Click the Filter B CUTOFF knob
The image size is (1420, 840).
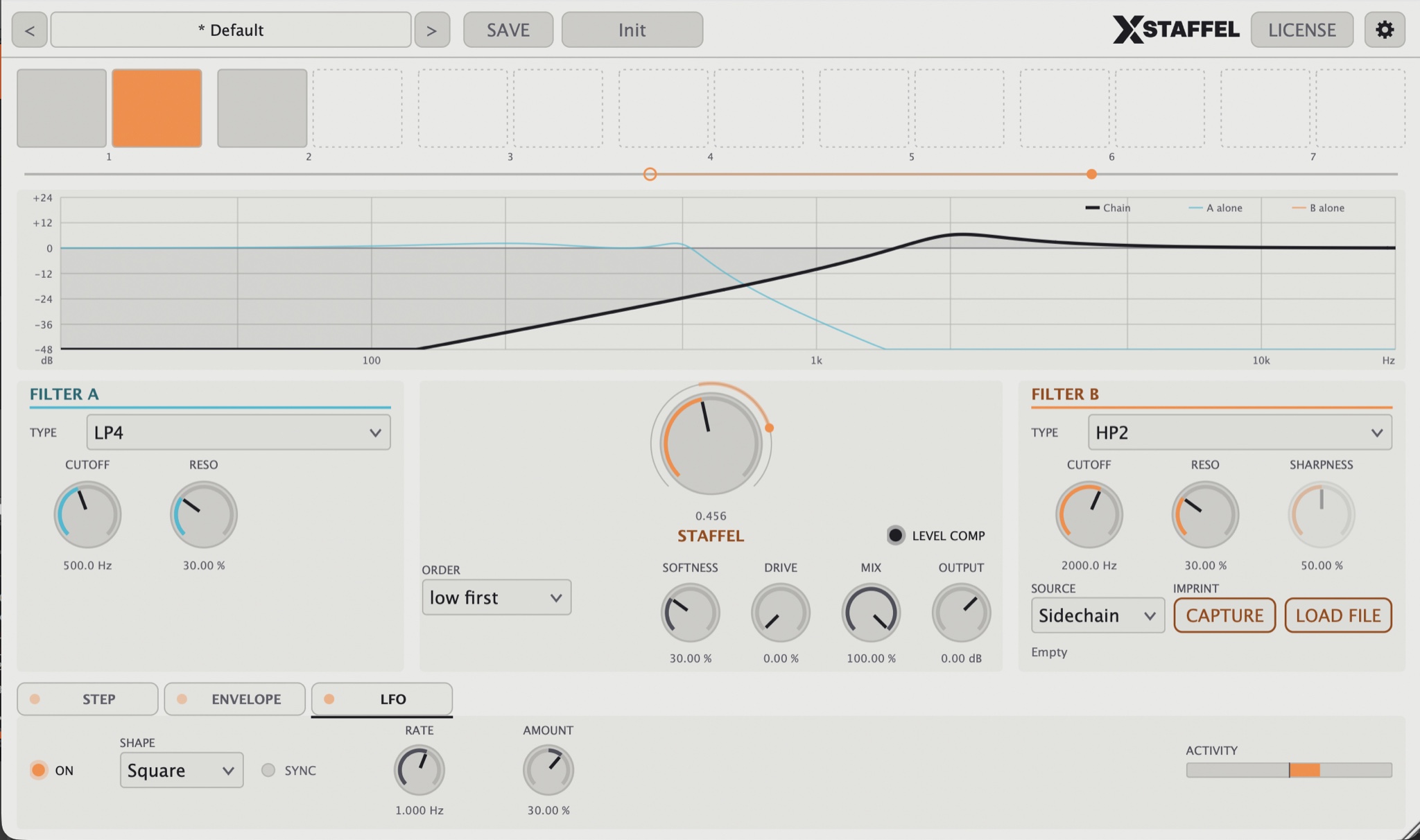(x=1089, y=514)
